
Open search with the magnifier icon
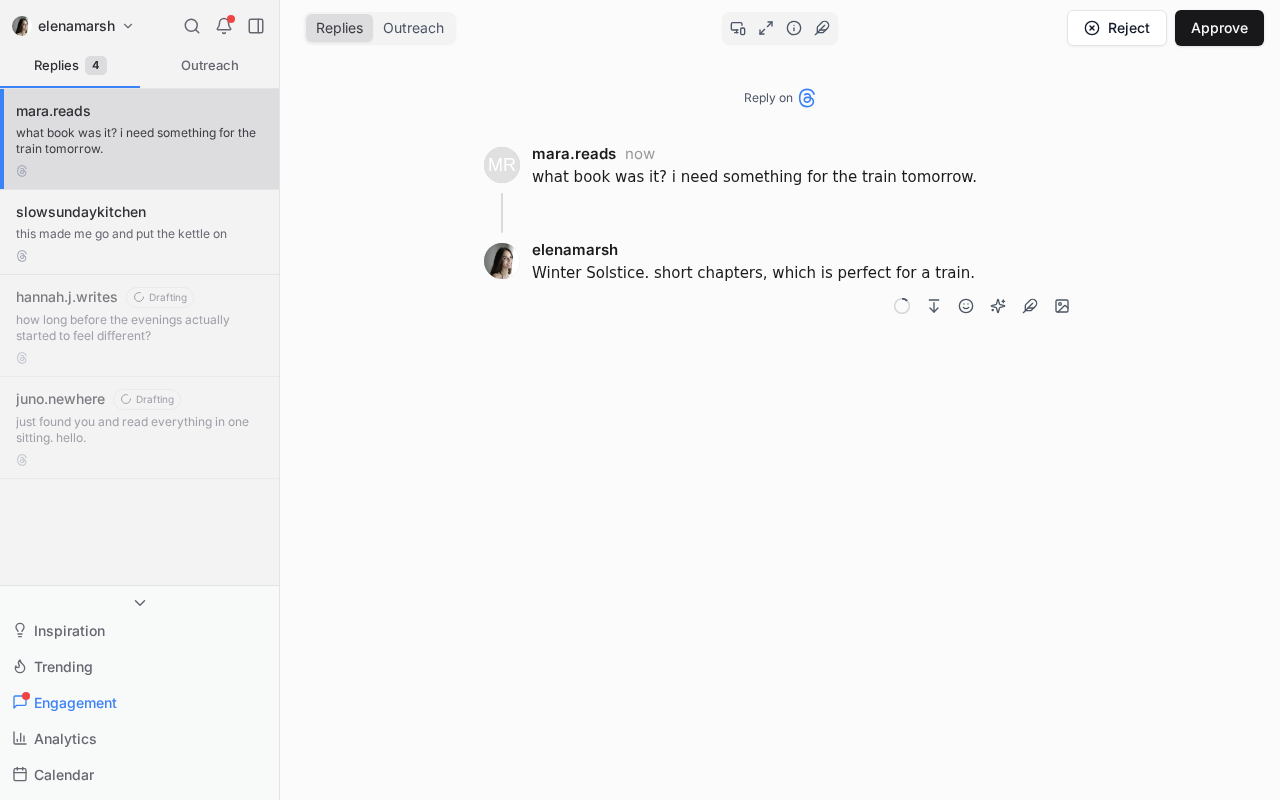(192, 26)
